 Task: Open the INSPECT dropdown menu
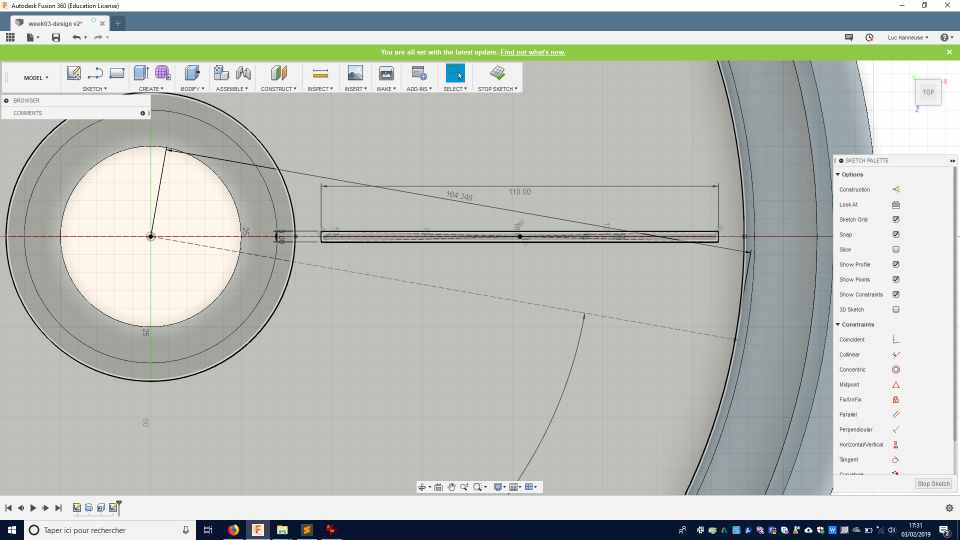point(320,89)
